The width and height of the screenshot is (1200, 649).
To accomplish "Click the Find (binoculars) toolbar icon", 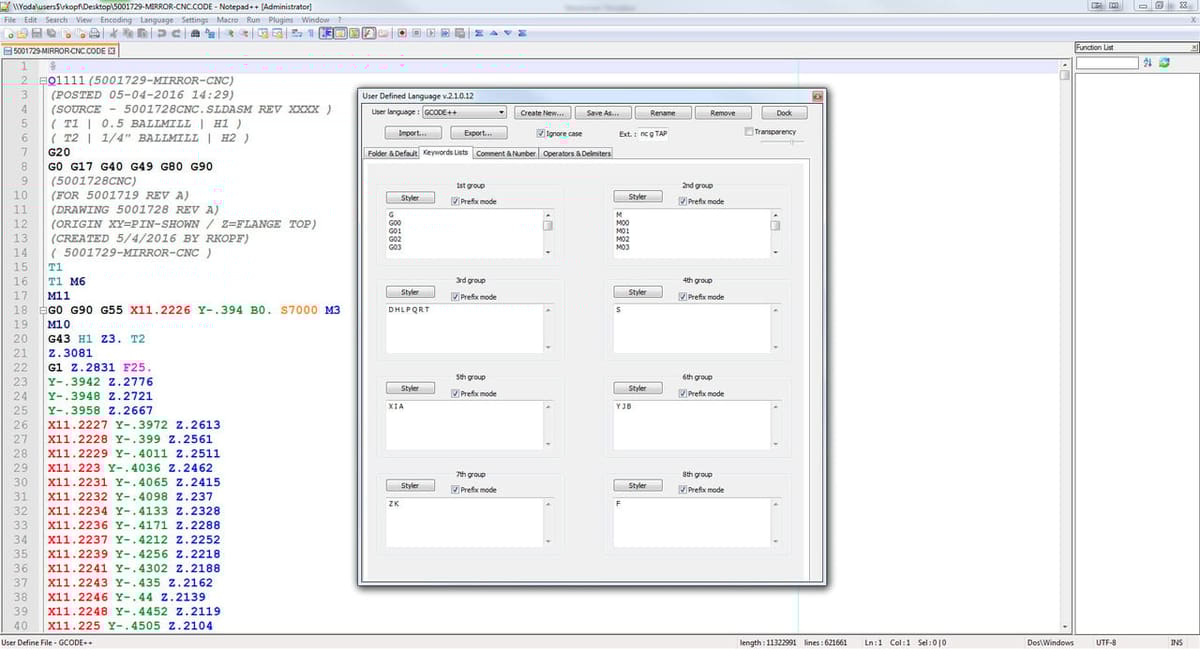I will [196, 33].
